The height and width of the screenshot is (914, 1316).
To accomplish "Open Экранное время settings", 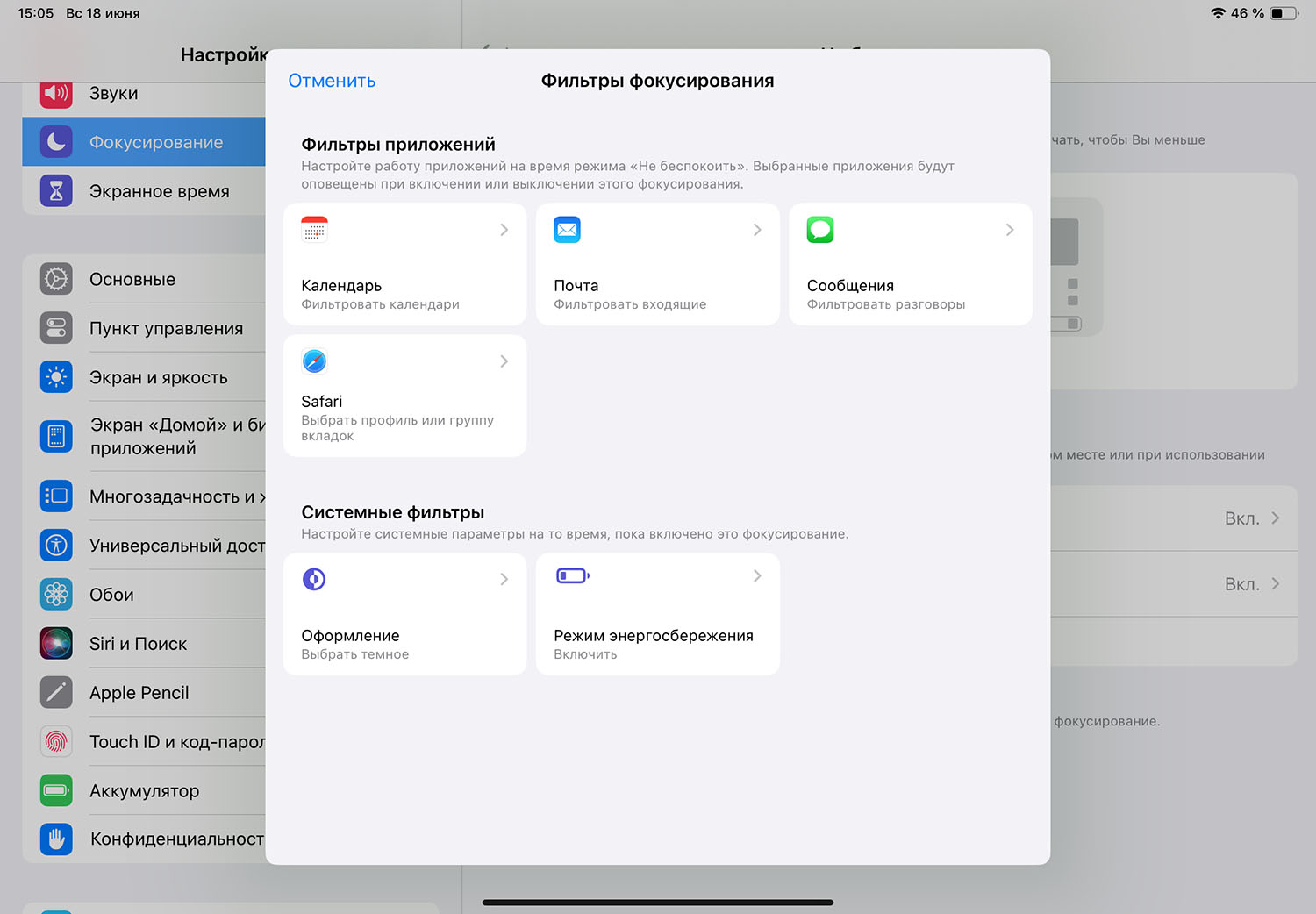I will (144, 191).
